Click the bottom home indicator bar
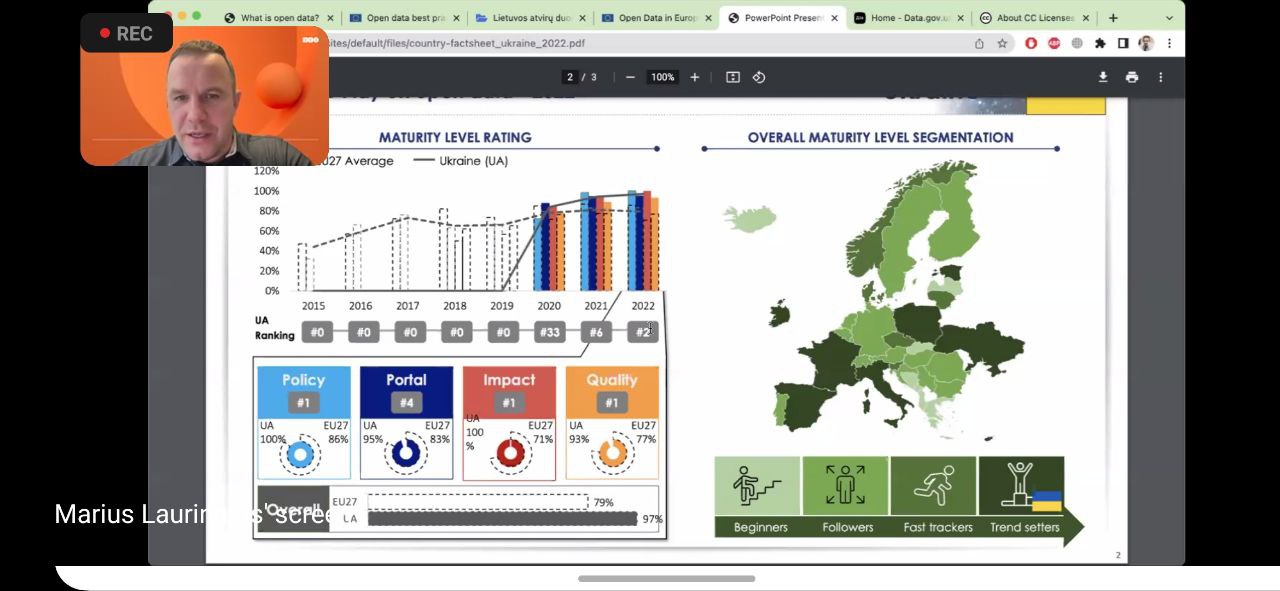Screen dimensions: 1280x591 coord(666,578)
